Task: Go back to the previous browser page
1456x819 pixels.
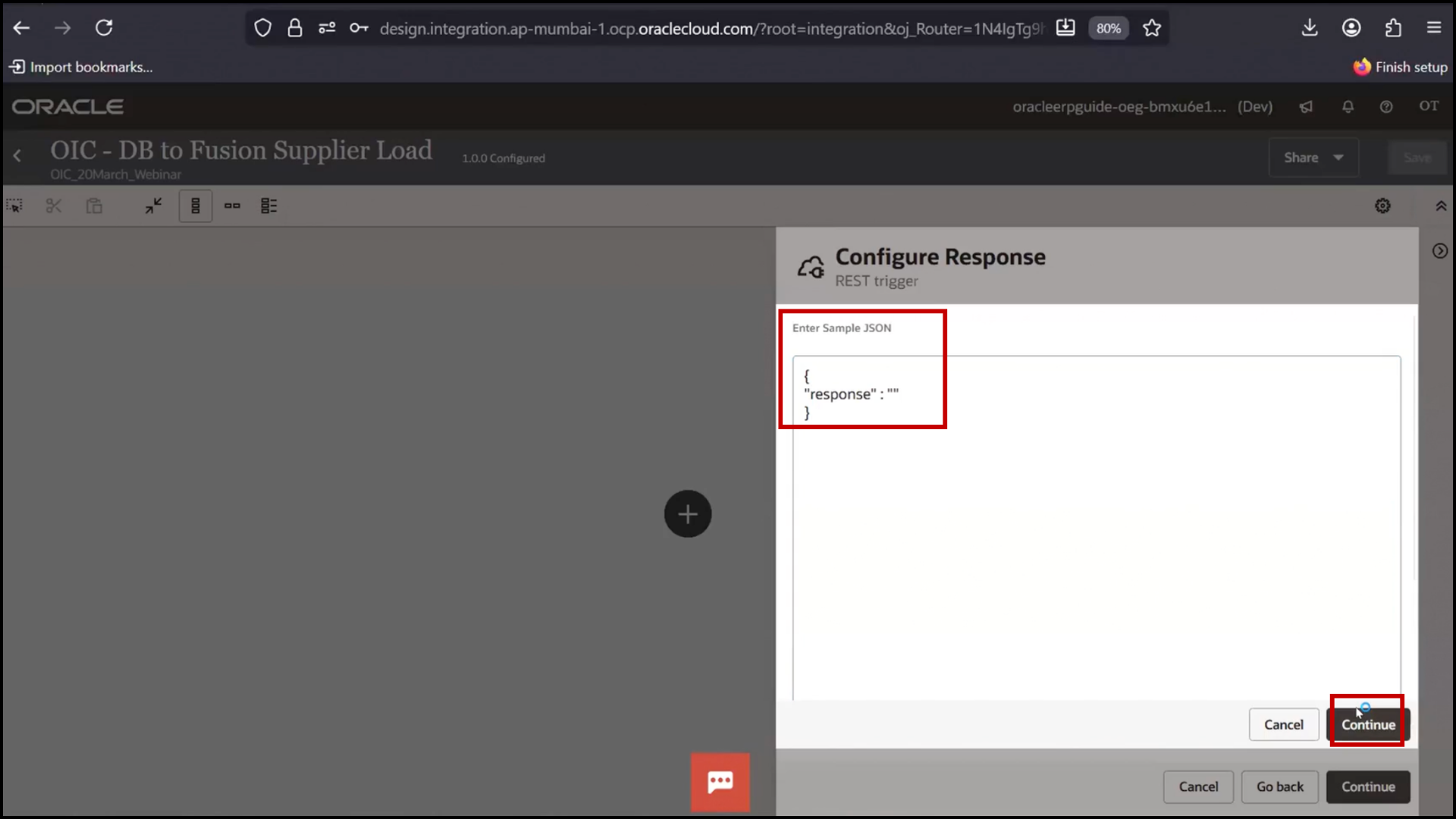Action: tap(21, 28)
